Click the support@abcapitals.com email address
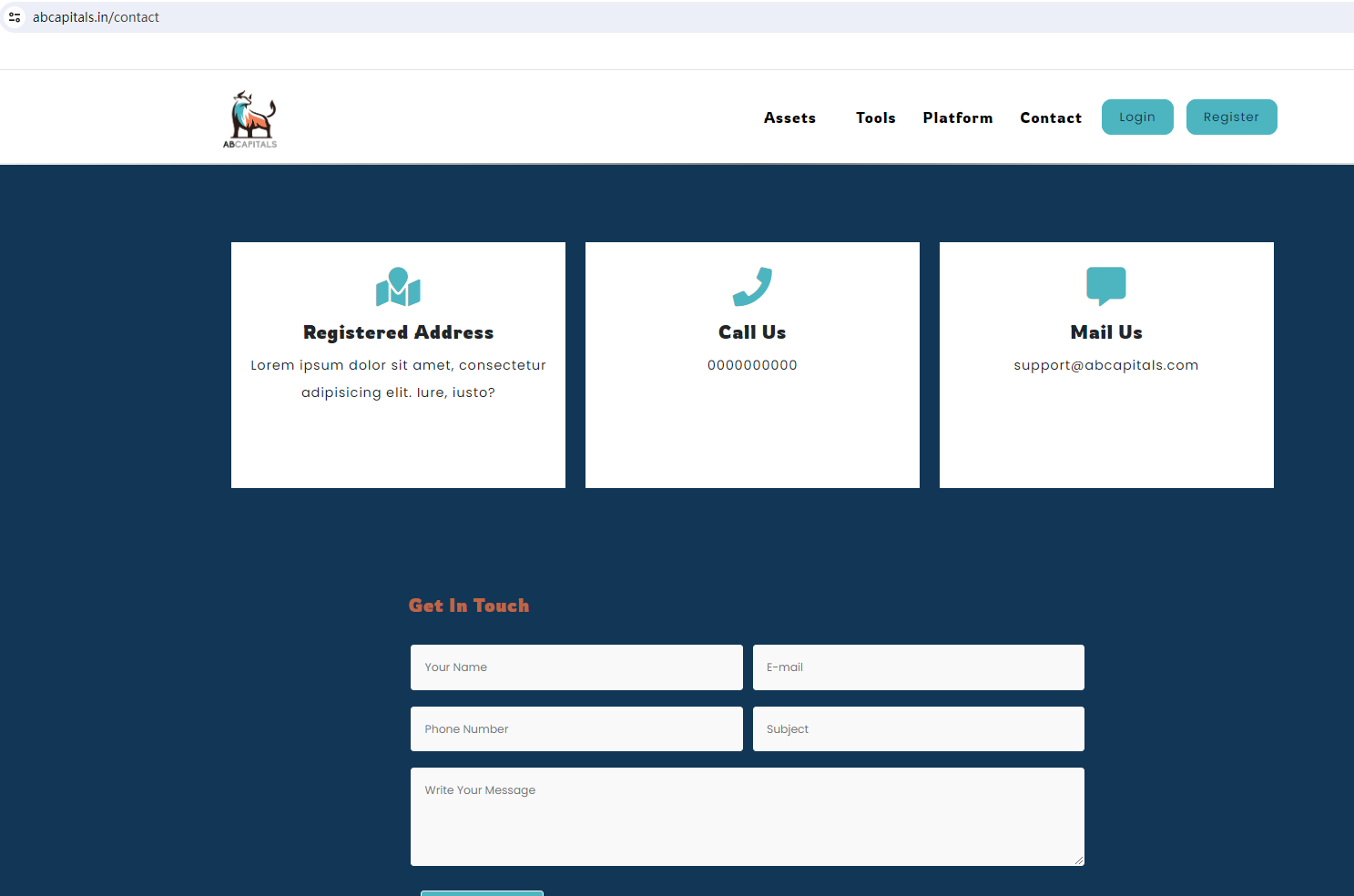This screenshot has width=1354, height=896. 1105,365
